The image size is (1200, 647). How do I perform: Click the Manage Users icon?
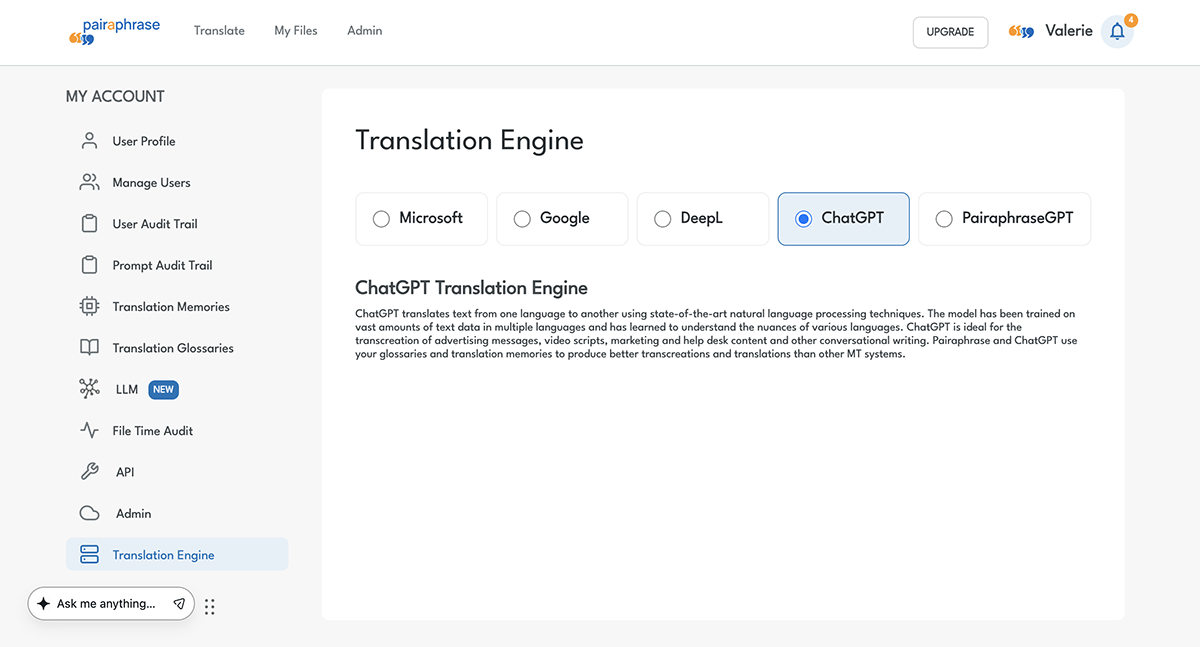[x=89, y=182]
